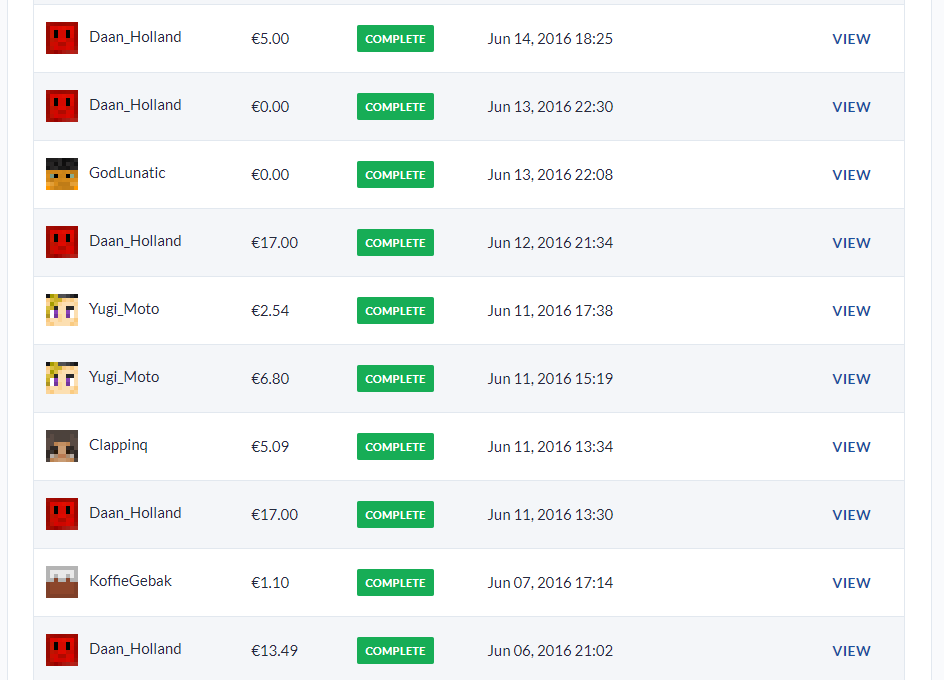
Task: Click the Clappinq username
Action: coord(118,445)
